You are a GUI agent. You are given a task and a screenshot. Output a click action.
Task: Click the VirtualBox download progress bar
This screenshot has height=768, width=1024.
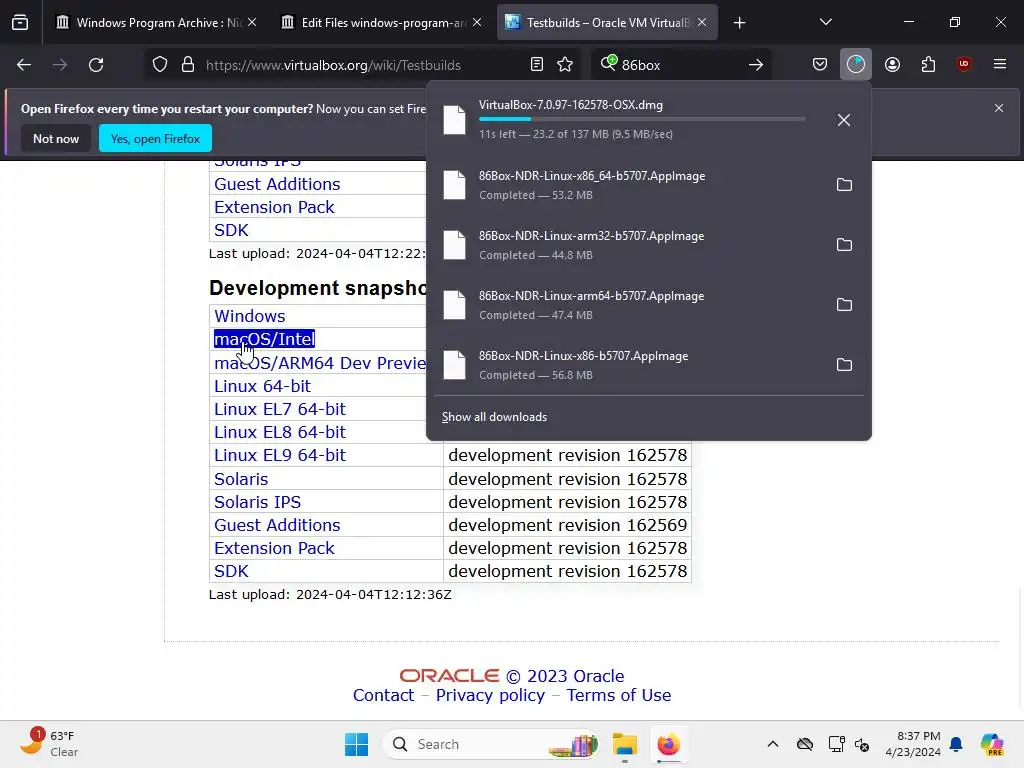click(642, 119)
